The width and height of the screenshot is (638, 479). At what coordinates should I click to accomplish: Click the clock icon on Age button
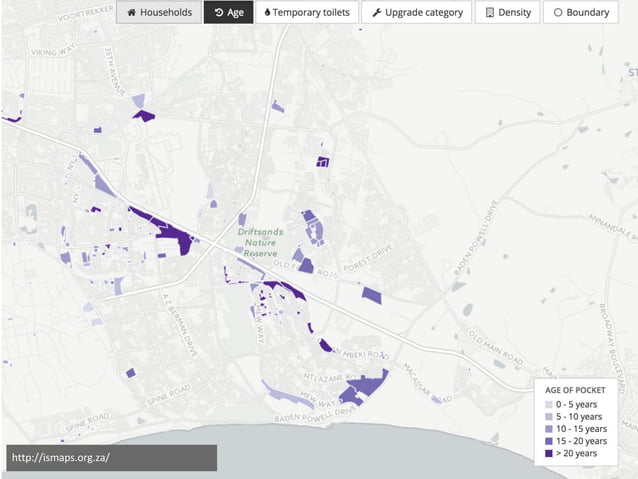[x=218, y=13]
